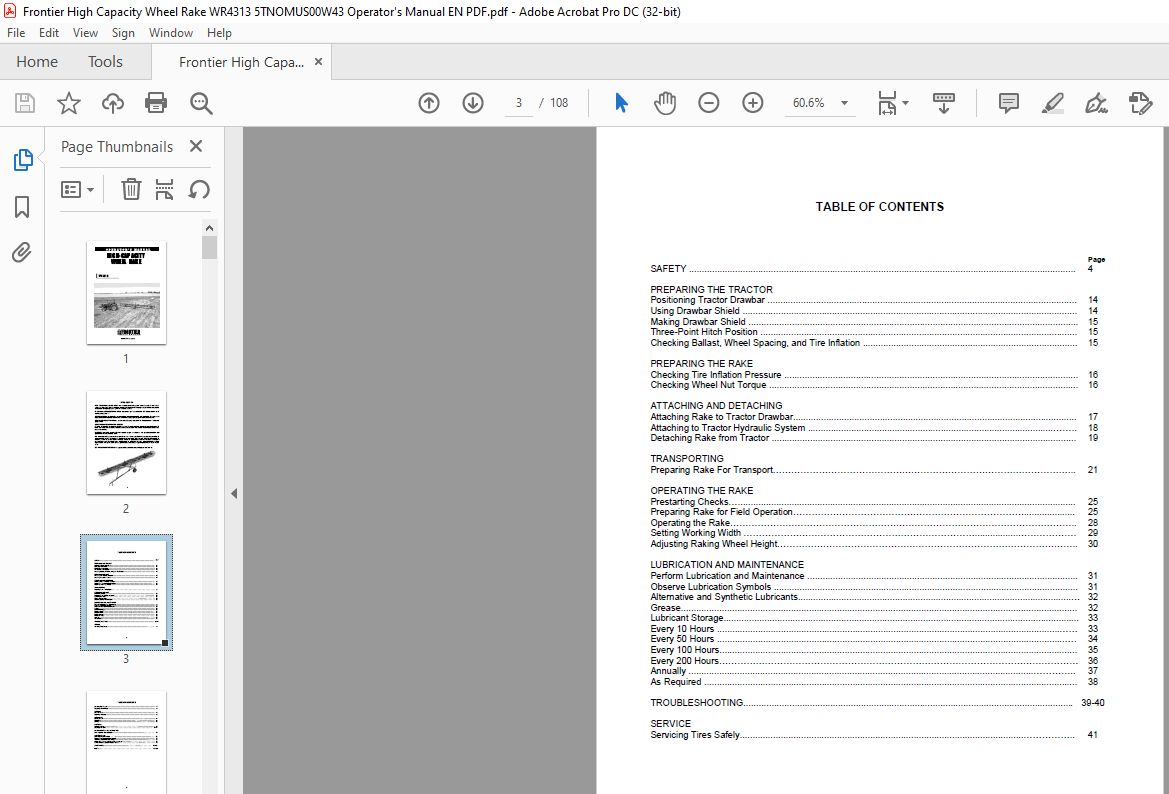
Task: Select the Highlight text tool
Action: pos(1052,103)
